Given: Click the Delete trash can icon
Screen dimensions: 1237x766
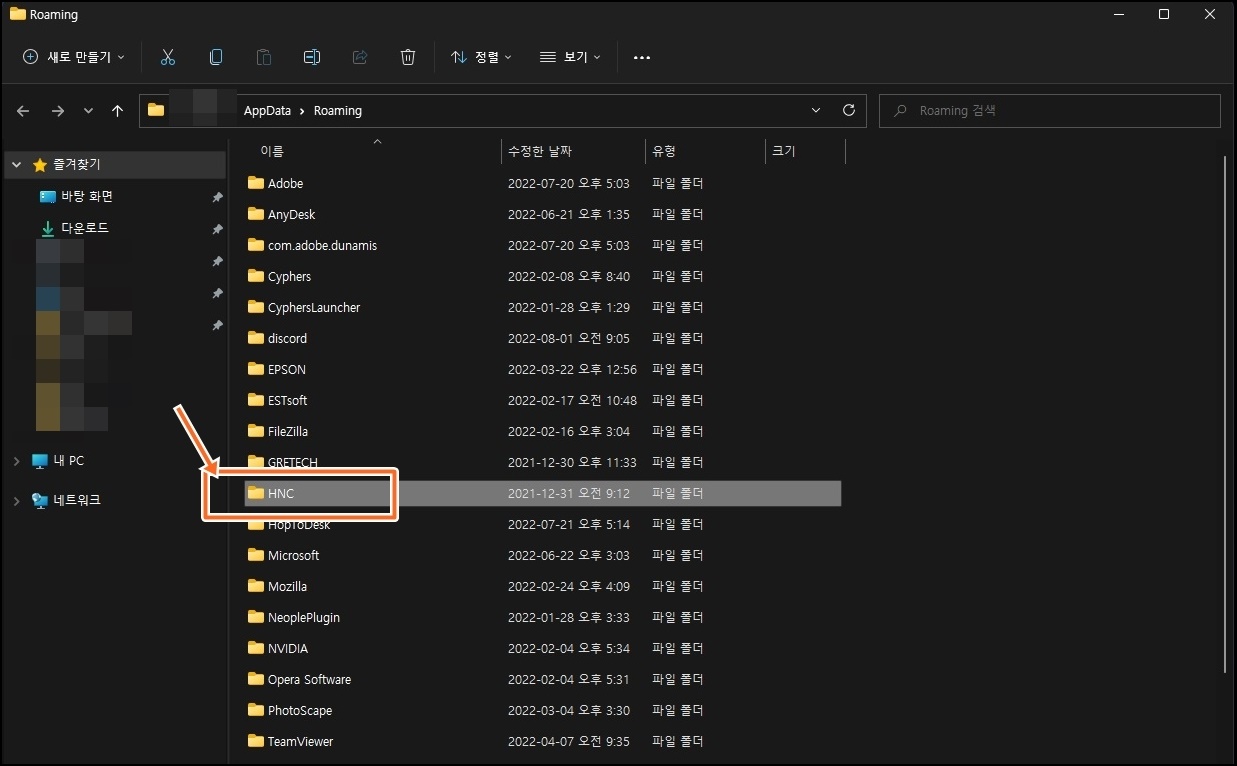Looking at the screenshot, I should (x=408, y=57).
